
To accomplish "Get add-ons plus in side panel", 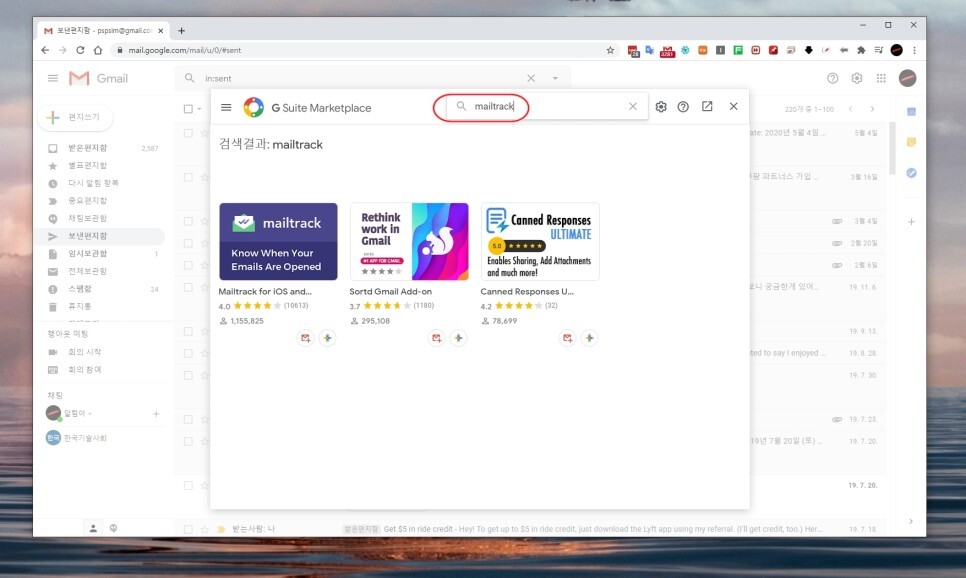I will [911, 222].
